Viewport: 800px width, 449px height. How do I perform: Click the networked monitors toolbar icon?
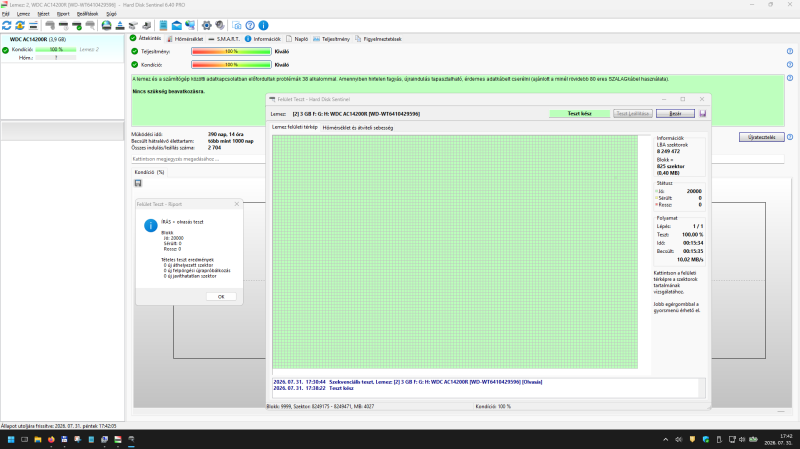(190, 25)
